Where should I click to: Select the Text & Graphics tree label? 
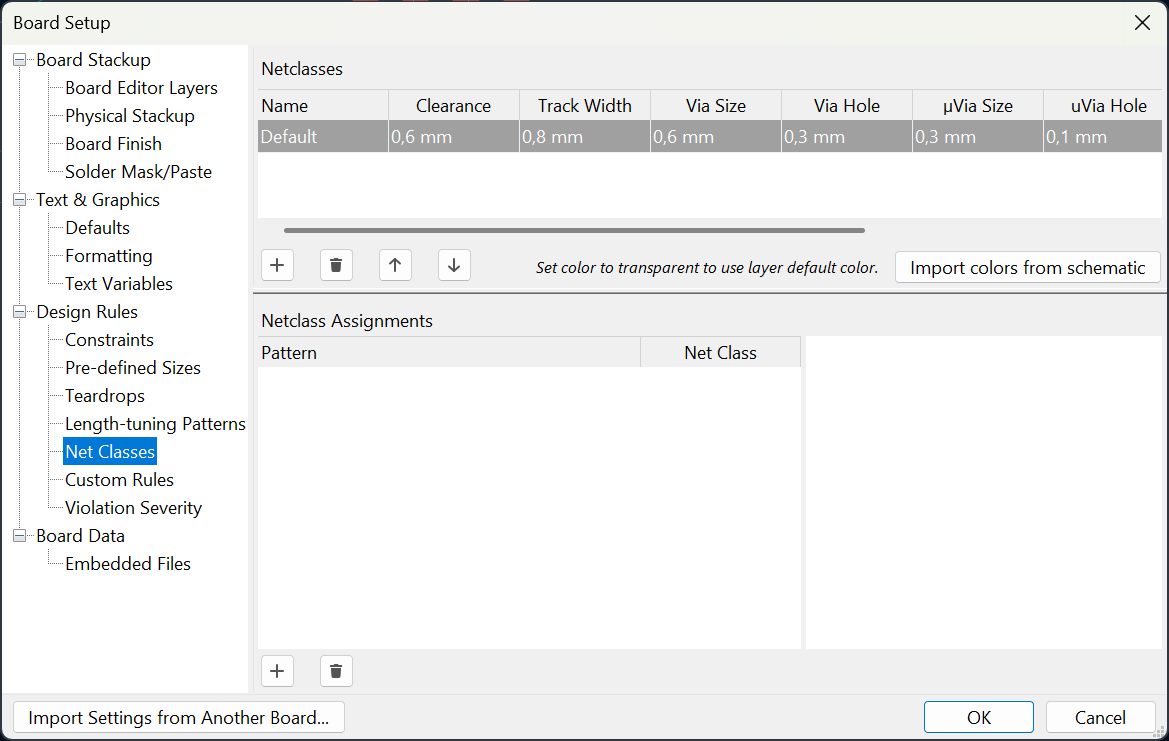pyautogui.click(x=98, y=200)
